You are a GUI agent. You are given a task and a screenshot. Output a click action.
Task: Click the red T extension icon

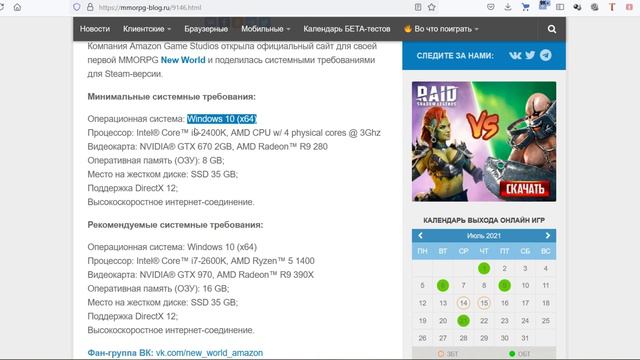coord(612,7)
